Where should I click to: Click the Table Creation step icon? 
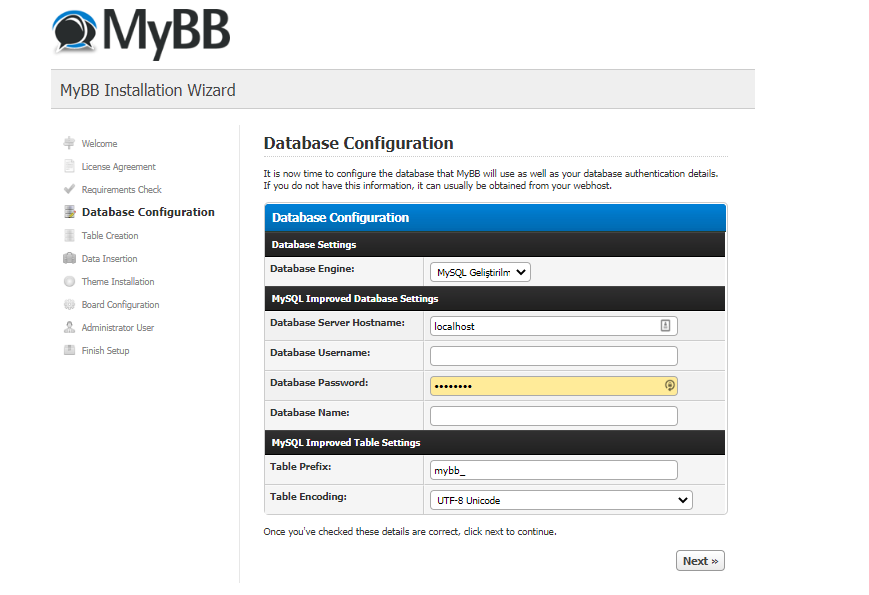point(69,235)
